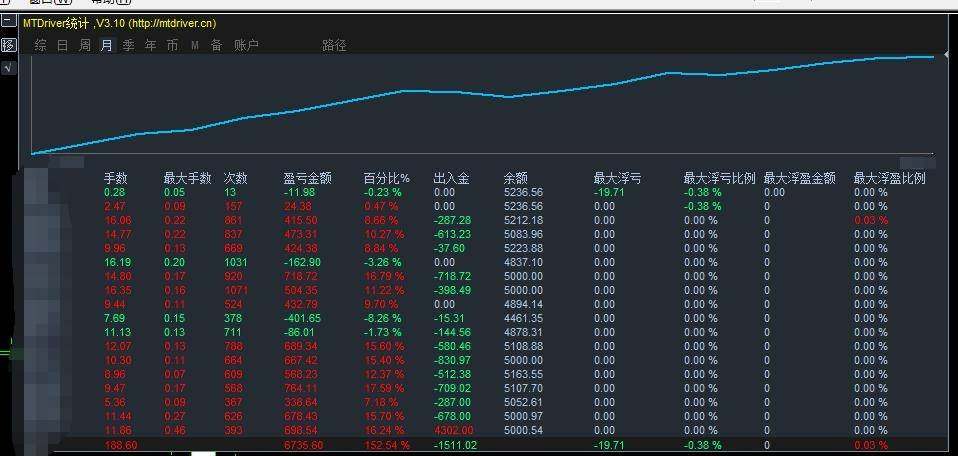Click the M tab
The height and width of the screenshot is (456, 958).
(x=194, y=45)
